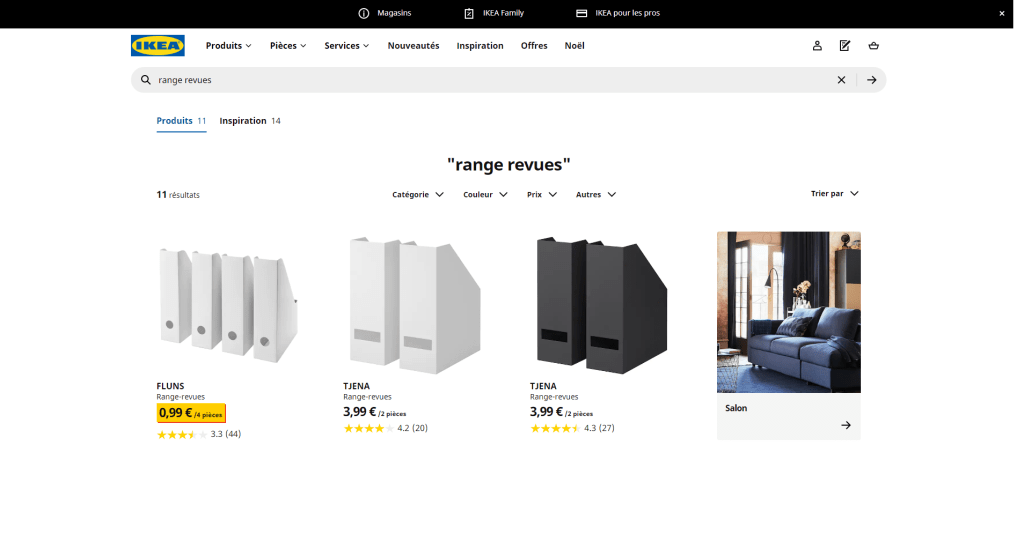Screen dimensions: 1024x534
Task: Open the Trier par sort dropdown
Action: 834,194
